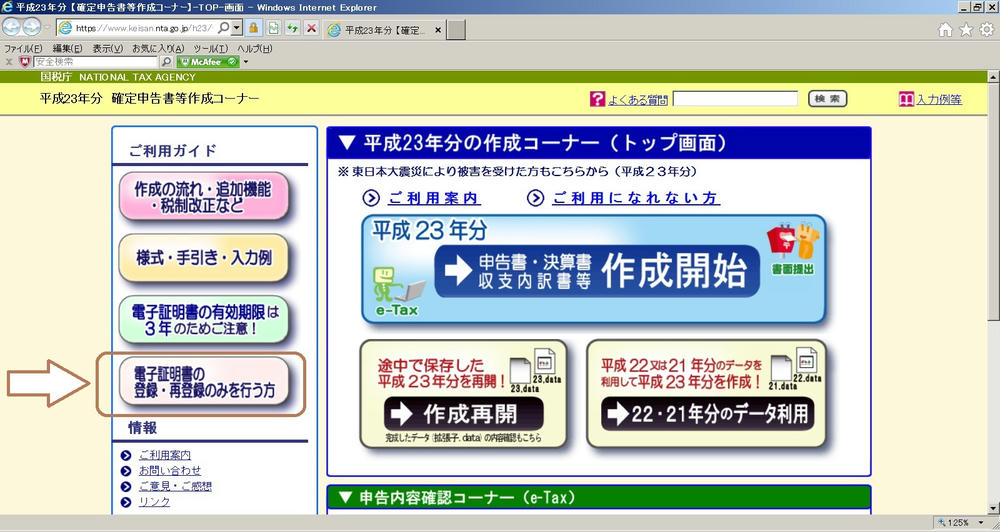Close the 平成23年分 tab

pyautogui.click(x=438, y=29)
